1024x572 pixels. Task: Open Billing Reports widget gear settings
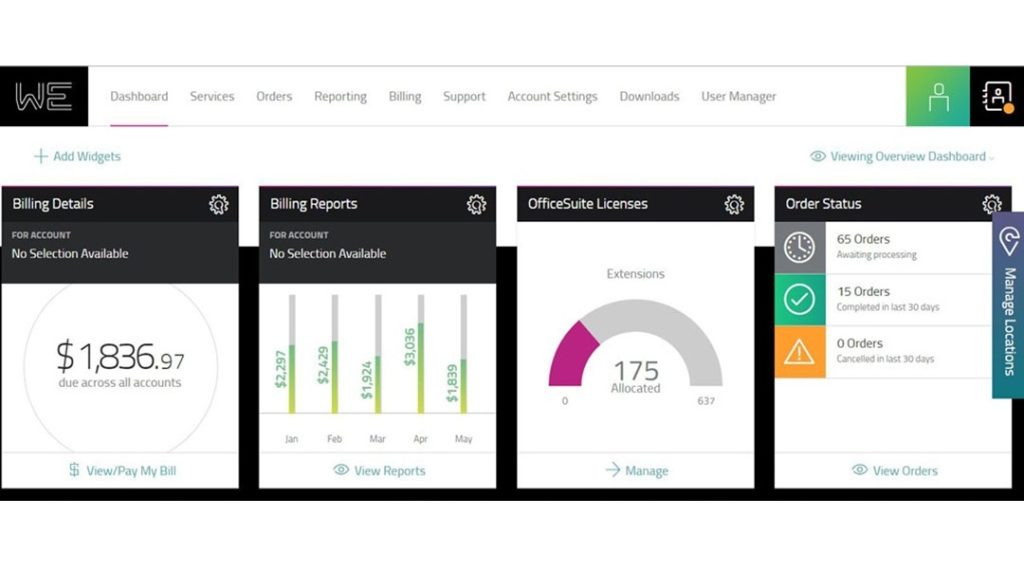pyautogui.click(x=477, y=204)
